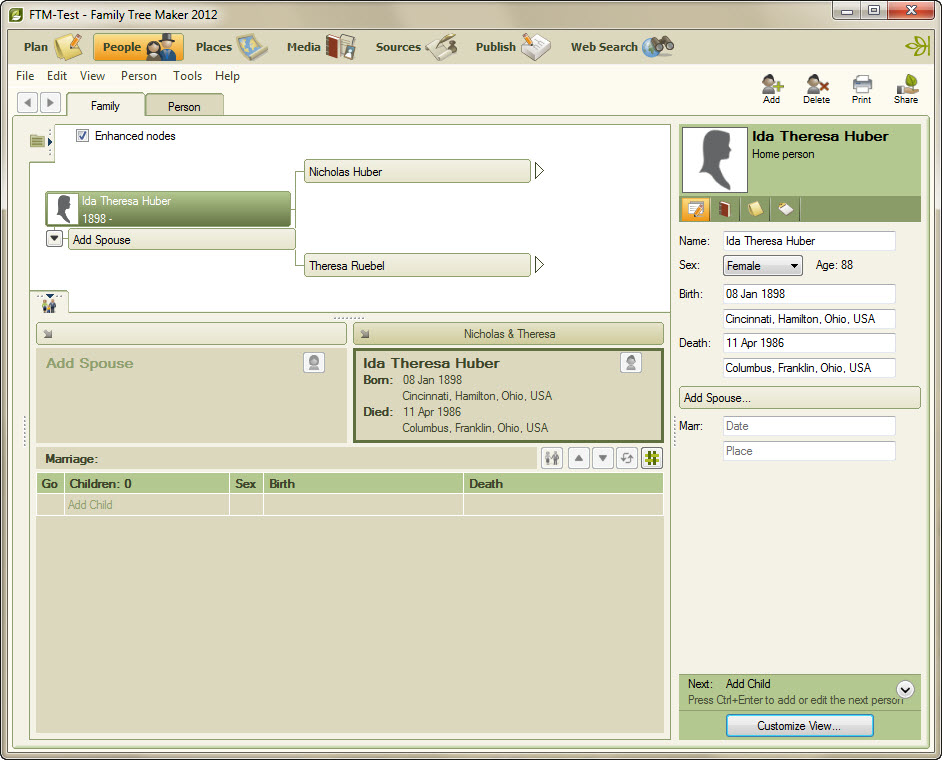The image size is (942, 760).
Task: Click the Add person icon
Action: pos(771,89)
